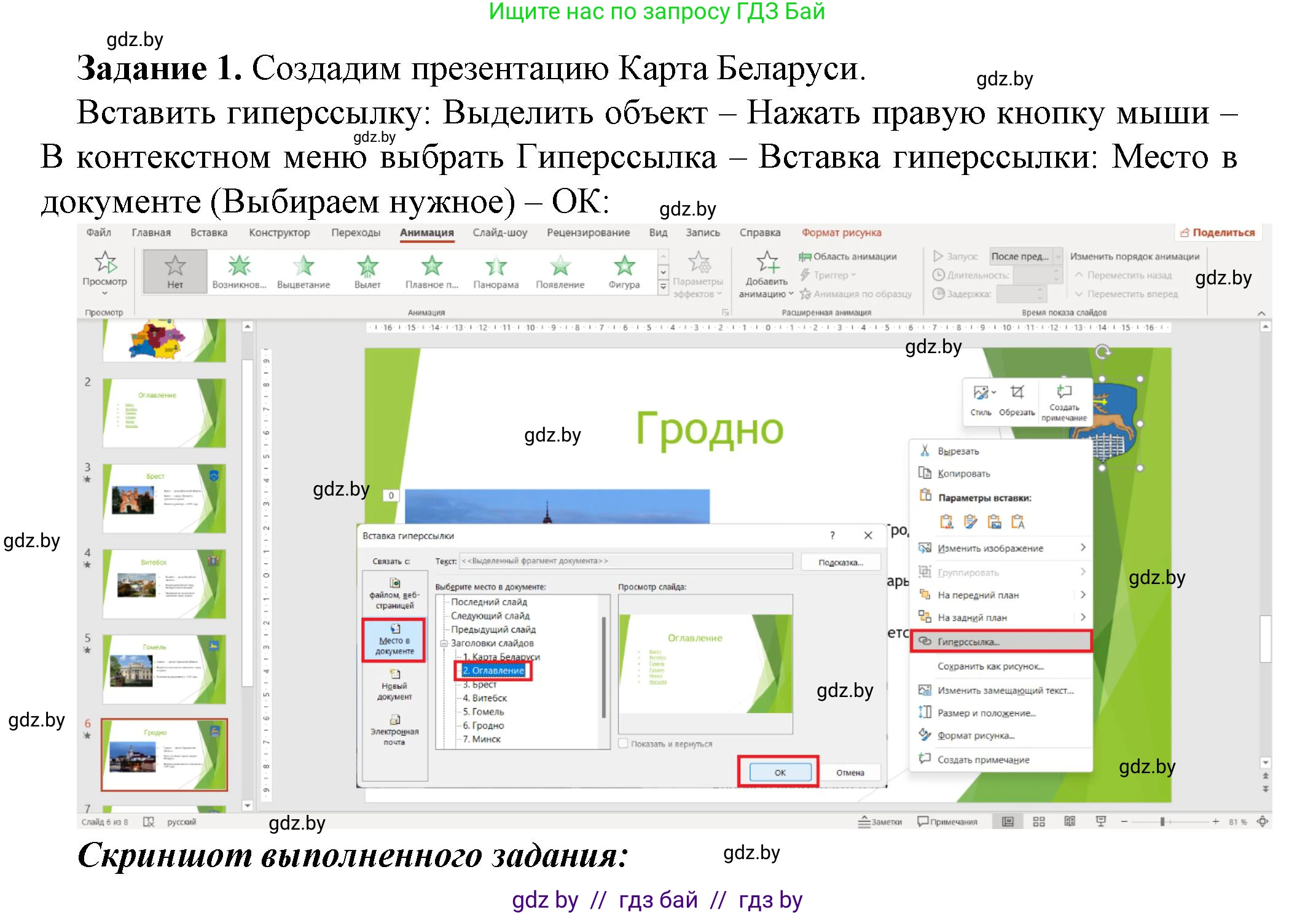This screenshot has height=915, width=1316.
Task: Toggle the Примечания pane in the status bar
Action: click(948, 821)
